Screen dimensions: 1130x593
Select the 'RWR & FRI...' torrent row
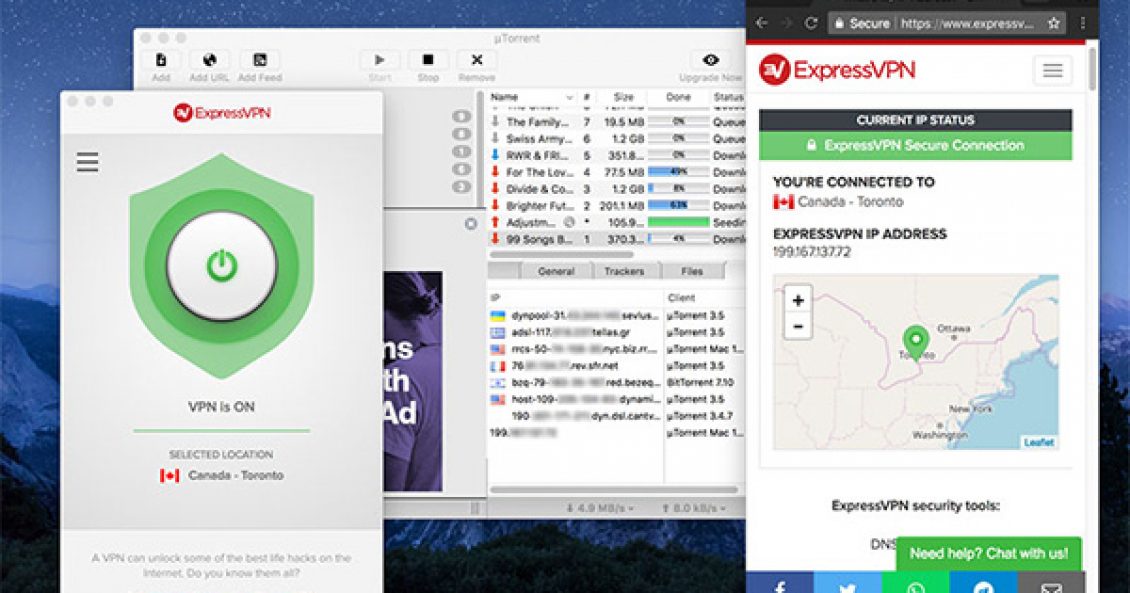pyautogui.click(x=617, y=156)
